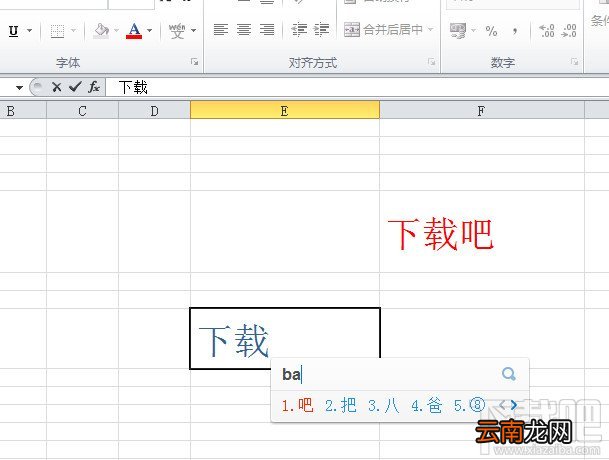Click the IME search magnifier icon
This screenshot has width=609, height=460.
(x=508, y=374)
